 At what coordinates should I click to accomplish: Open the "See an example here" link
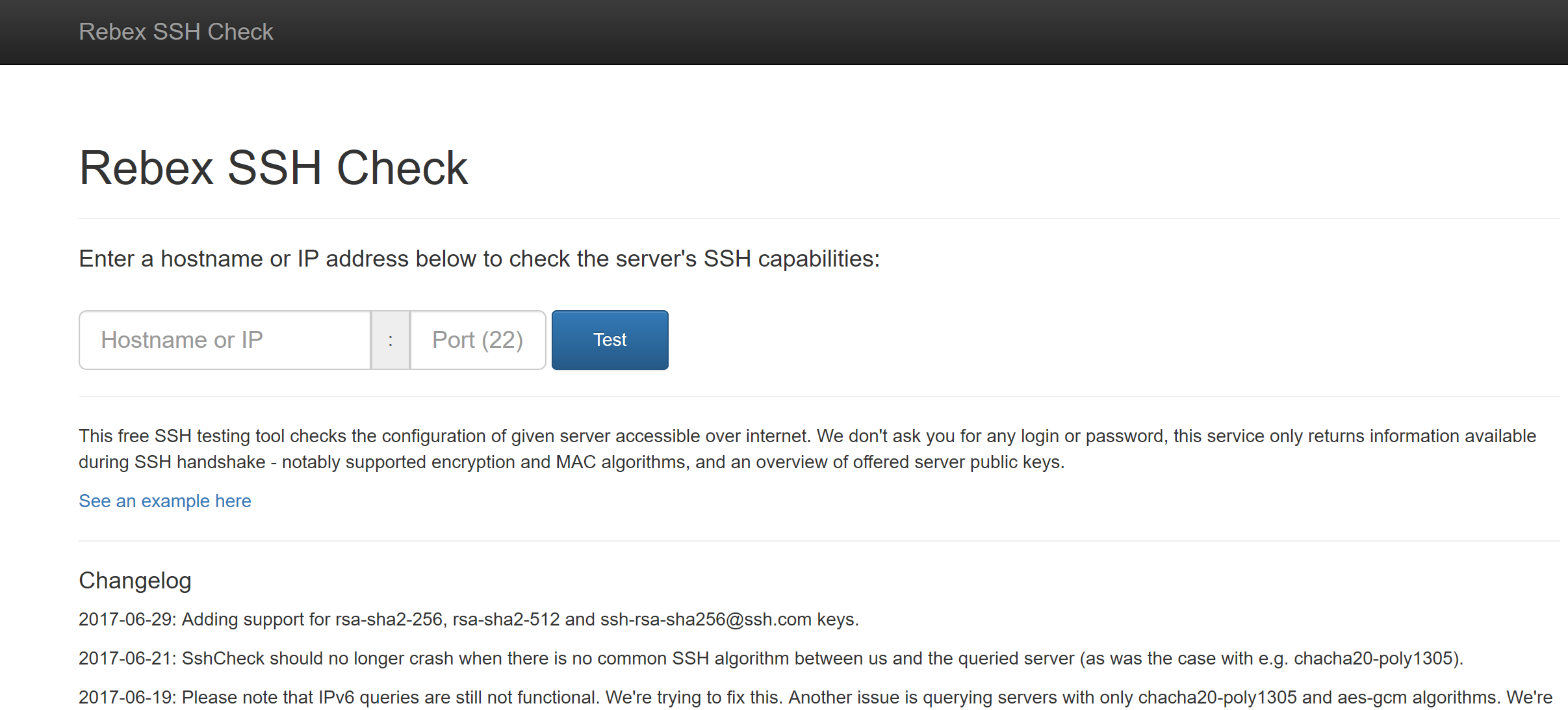pos(165,501)
